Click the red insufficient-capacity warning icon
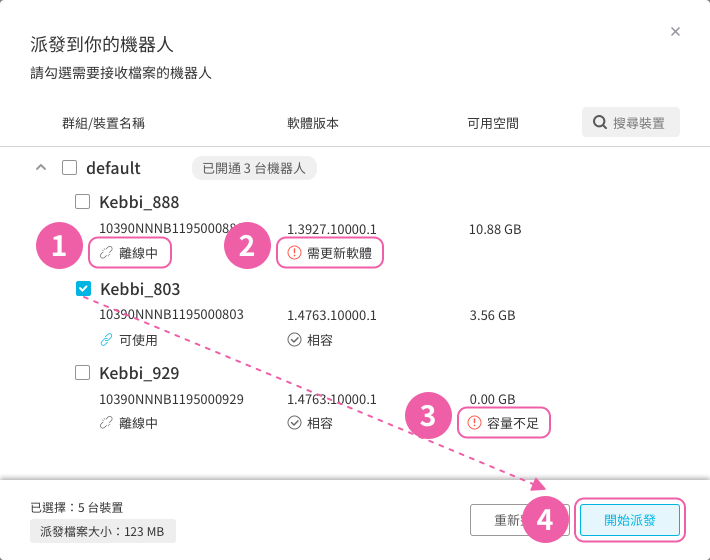 point(474,423)
